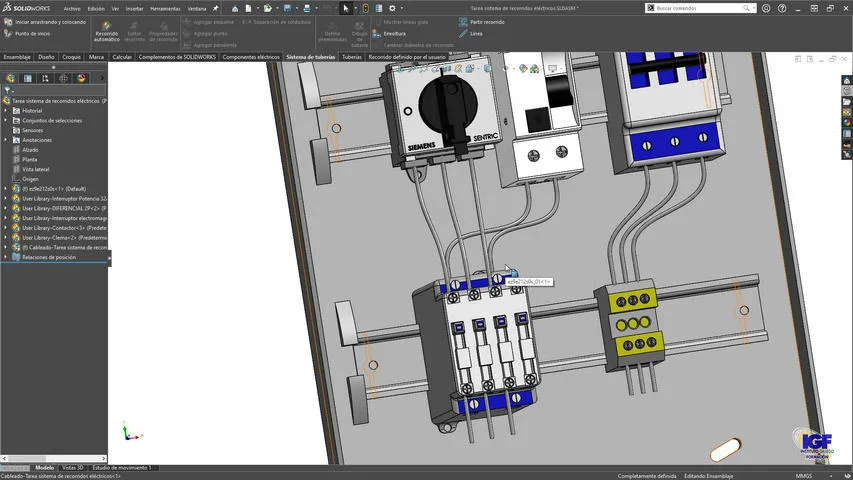Click the Recorrido automático tool
This screenshot has height=480, width=853.
click(x=107, y=32)
